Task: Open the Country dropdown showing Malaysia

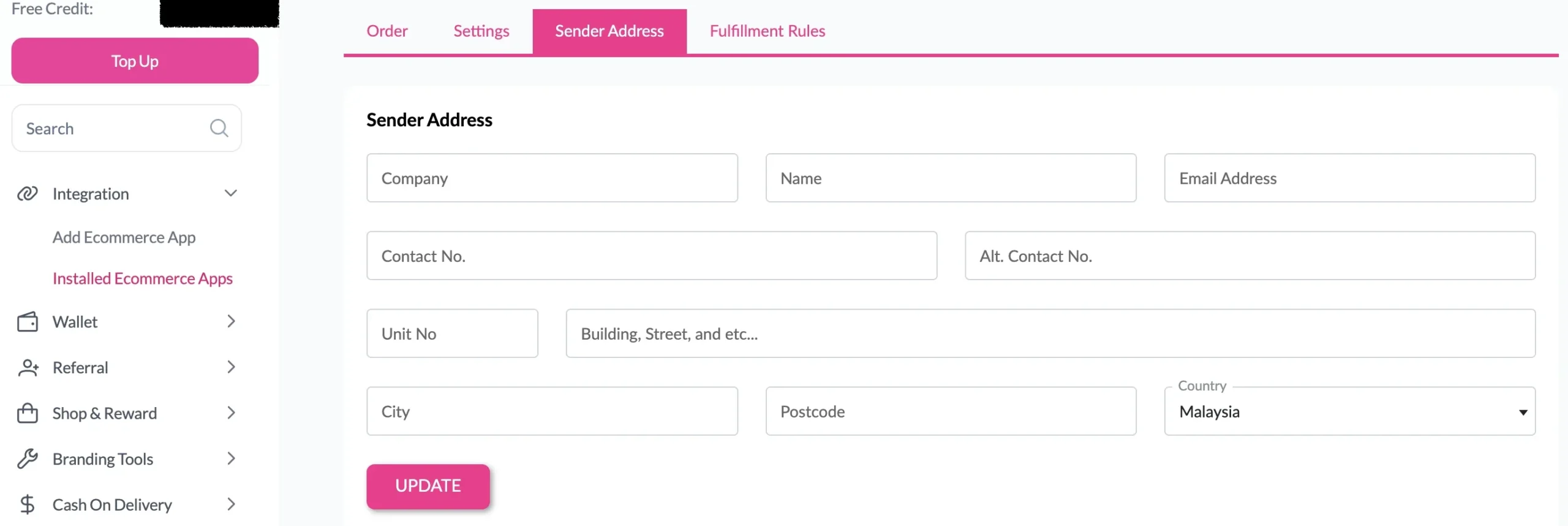Action: [x=1349, y=411]
